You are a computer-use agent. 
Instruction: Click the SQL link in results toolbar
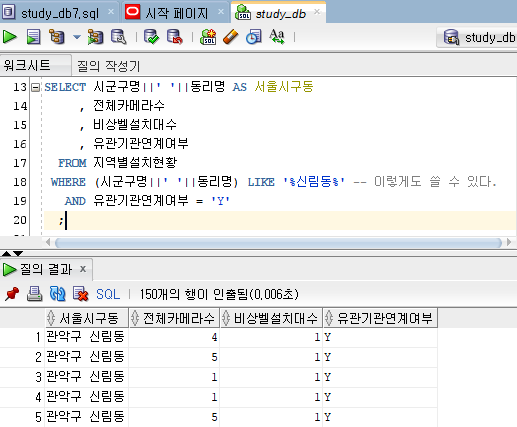pyautogui.click(x=108, y=294)
